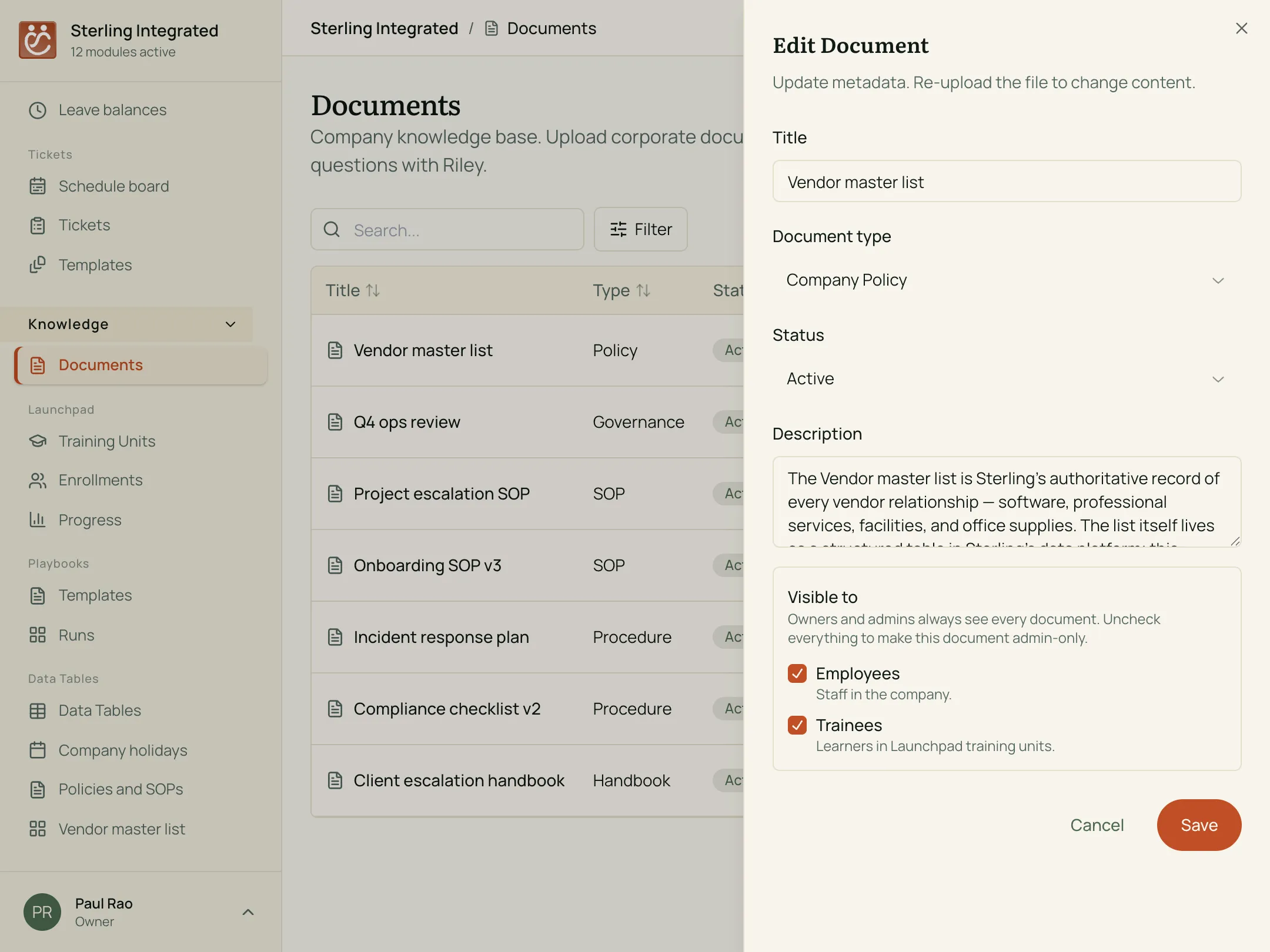Click the Filter button
1270x952 pixels.
coord(640,229)
